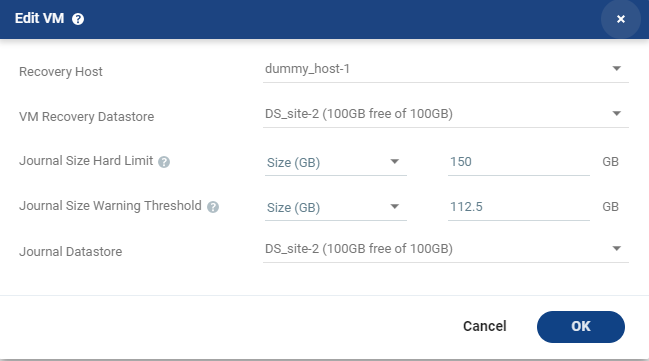649x361 pixels.
Task: Expand Journal Datastore dropdown arrow
Action: point(616,248)
